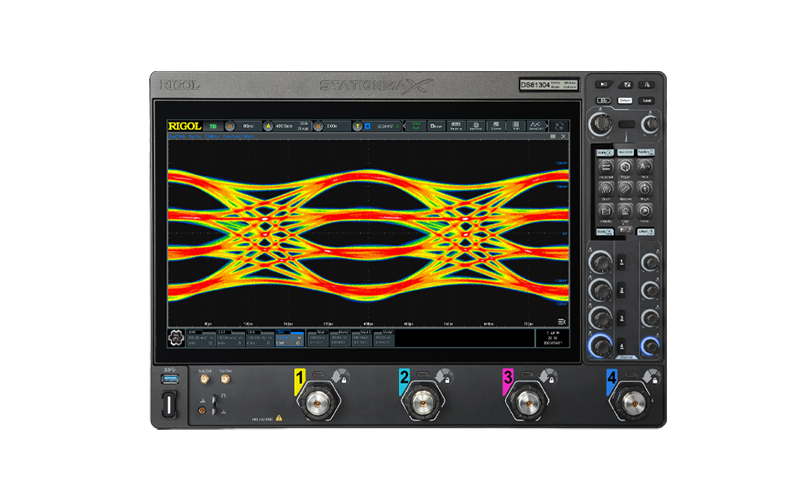Screen dimensions: 800x500
Task: Open the yellow trigger T icon
Action: 355,127
